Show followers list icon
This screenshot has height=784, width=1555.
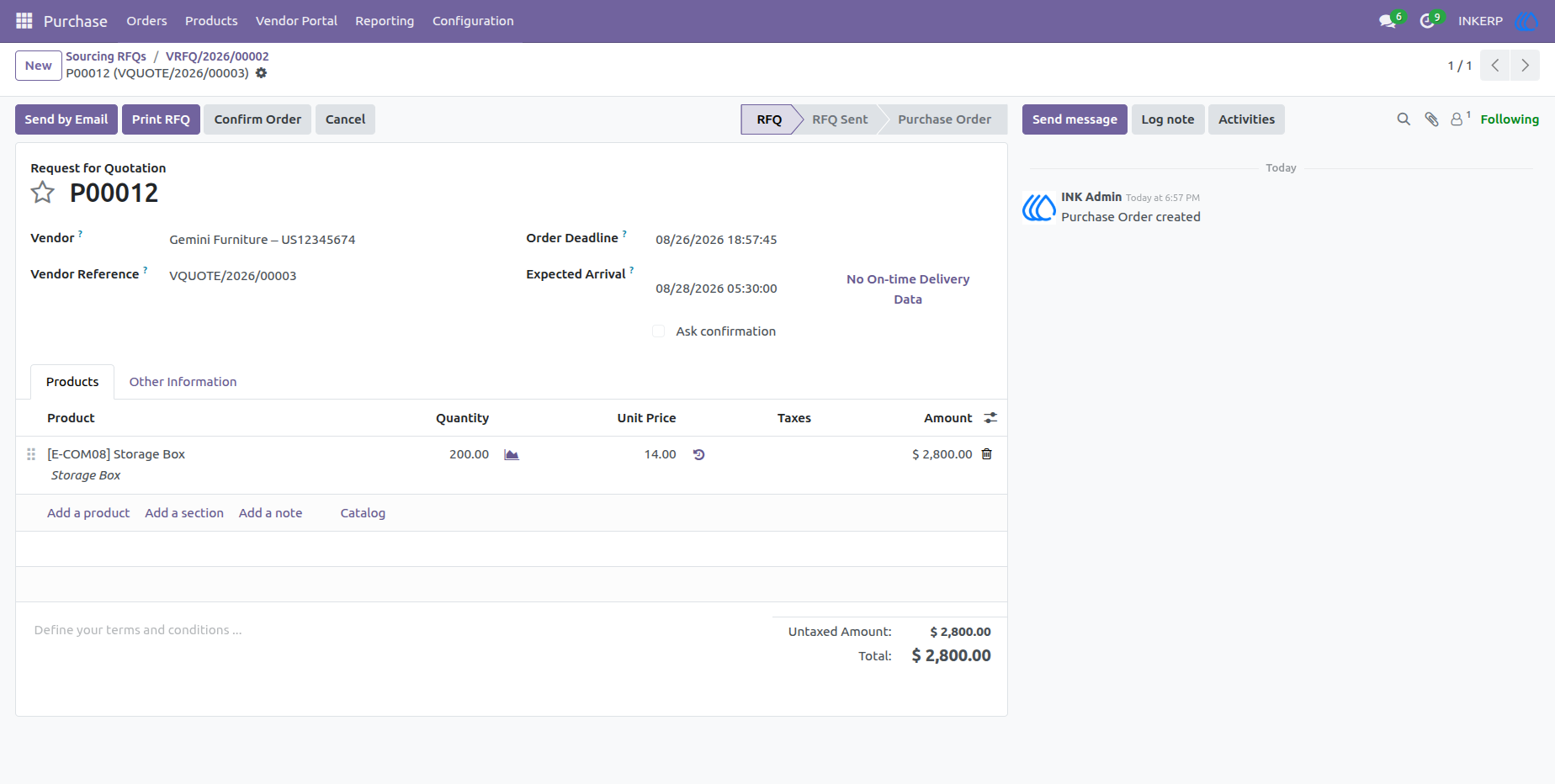coord(1460,119)
